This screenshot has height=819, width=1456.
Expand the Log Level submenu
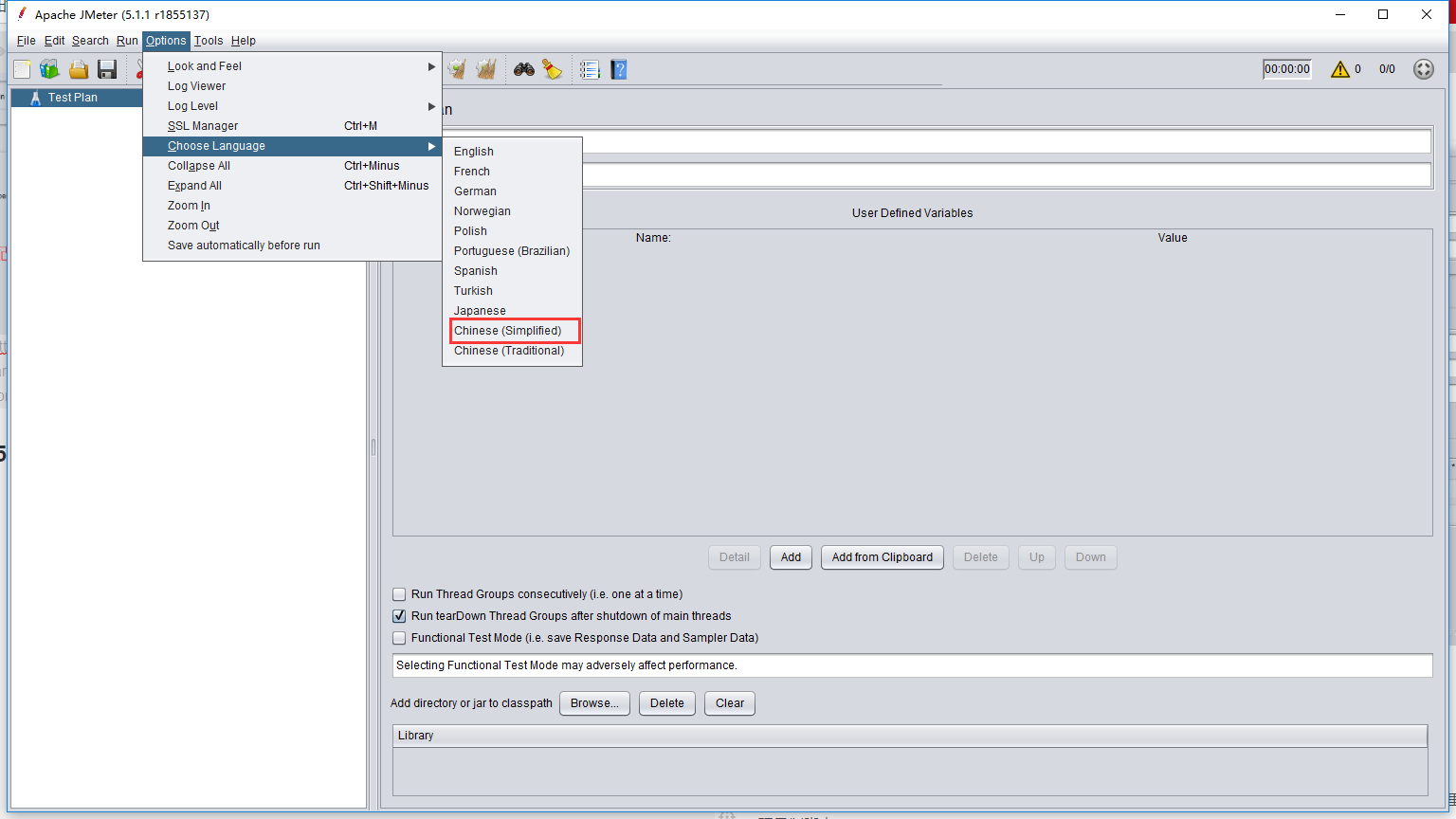tap(292, 106)
